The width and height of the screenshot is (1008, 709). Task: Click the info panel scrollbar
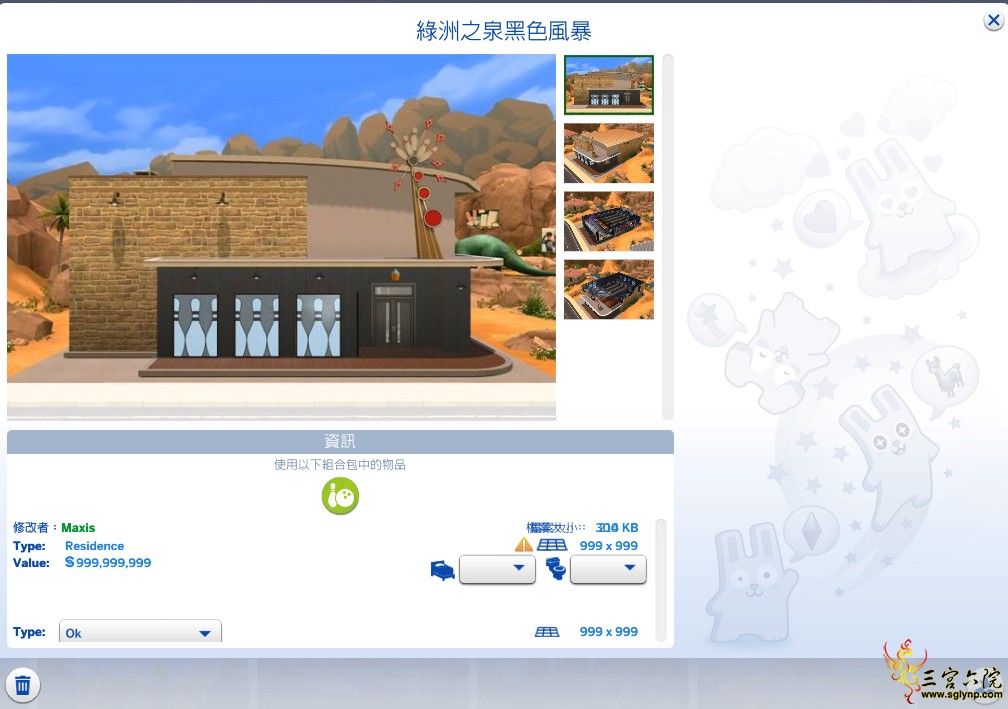coord(660,580)
